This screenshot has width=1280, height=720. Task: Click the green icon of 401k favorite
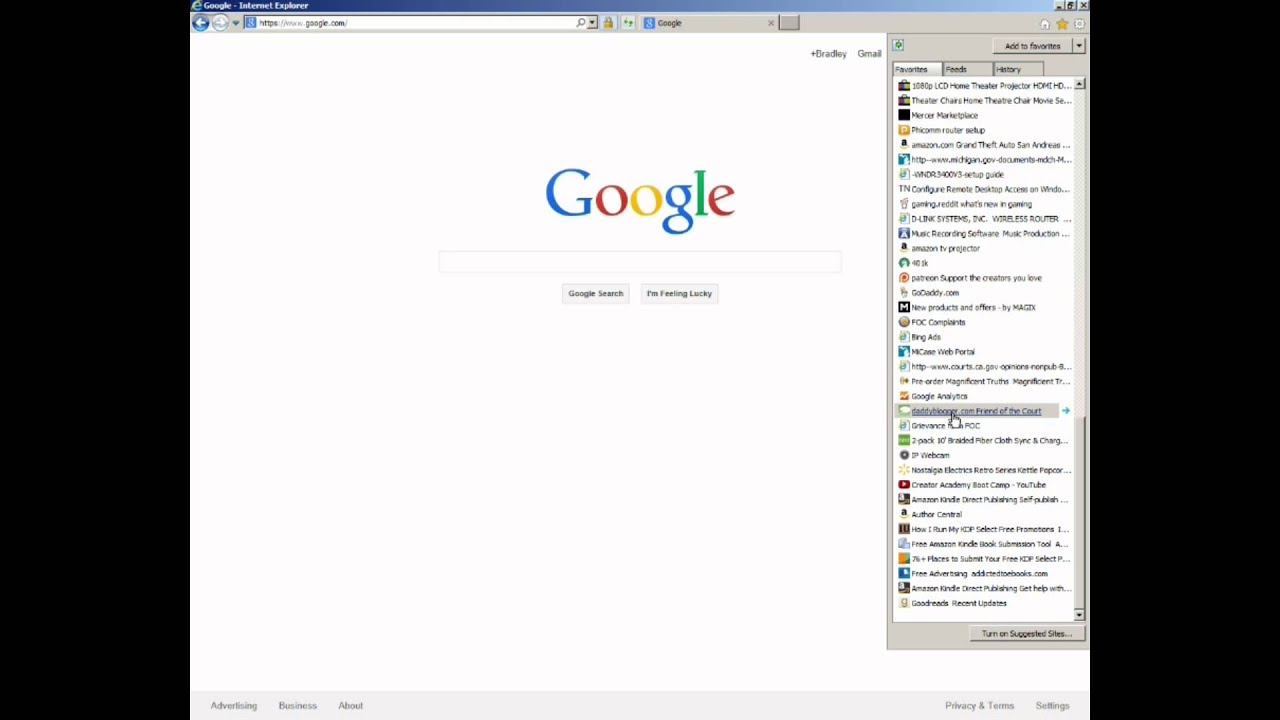(x=904, y=263)
